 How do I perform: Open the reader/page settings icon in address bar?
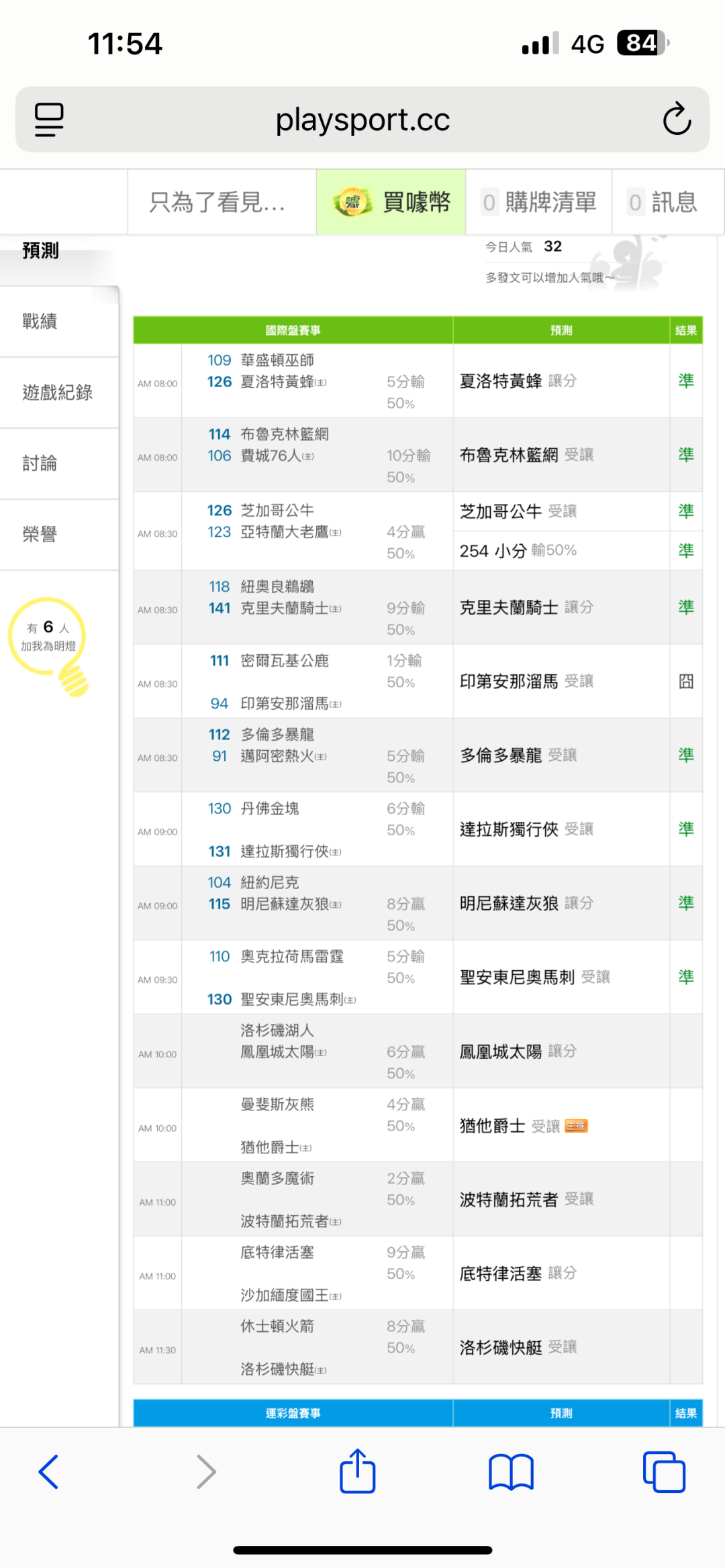[49, 119]
